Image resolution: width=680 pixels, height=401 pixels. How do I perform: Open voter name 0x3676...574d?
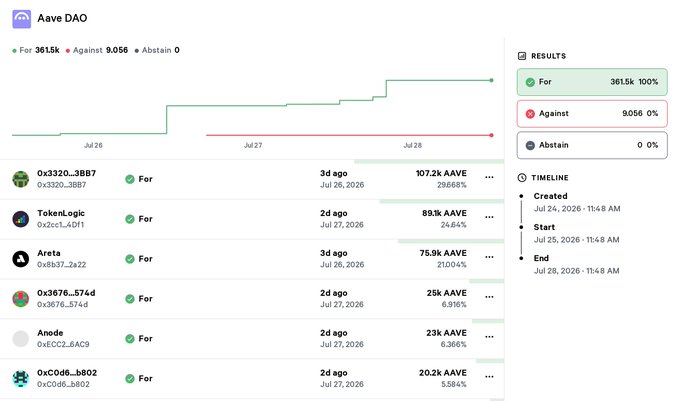66,293
